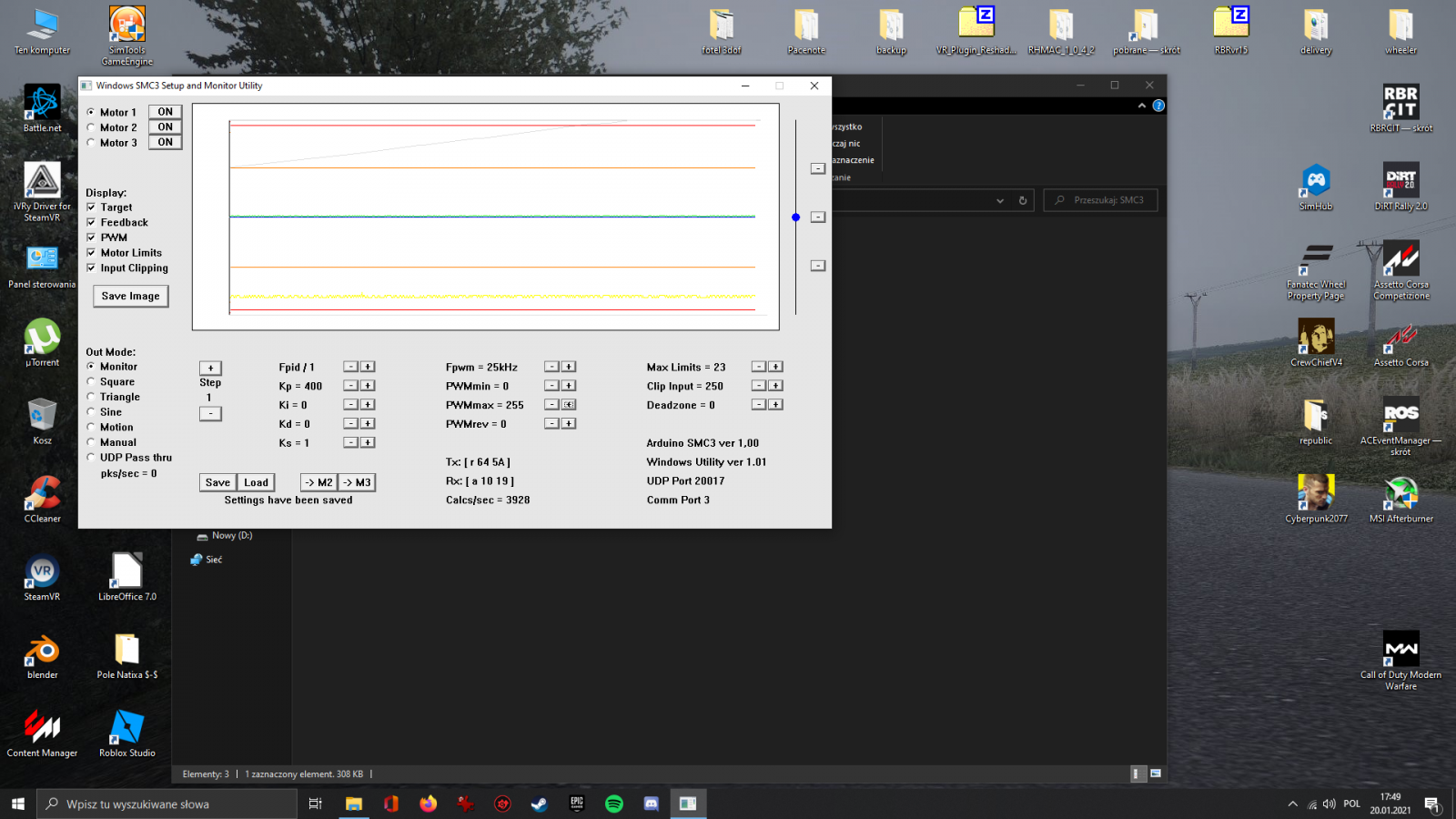Expand the address bar history dropdown
The image size is (1456, 819).
tap(1000, 200)
